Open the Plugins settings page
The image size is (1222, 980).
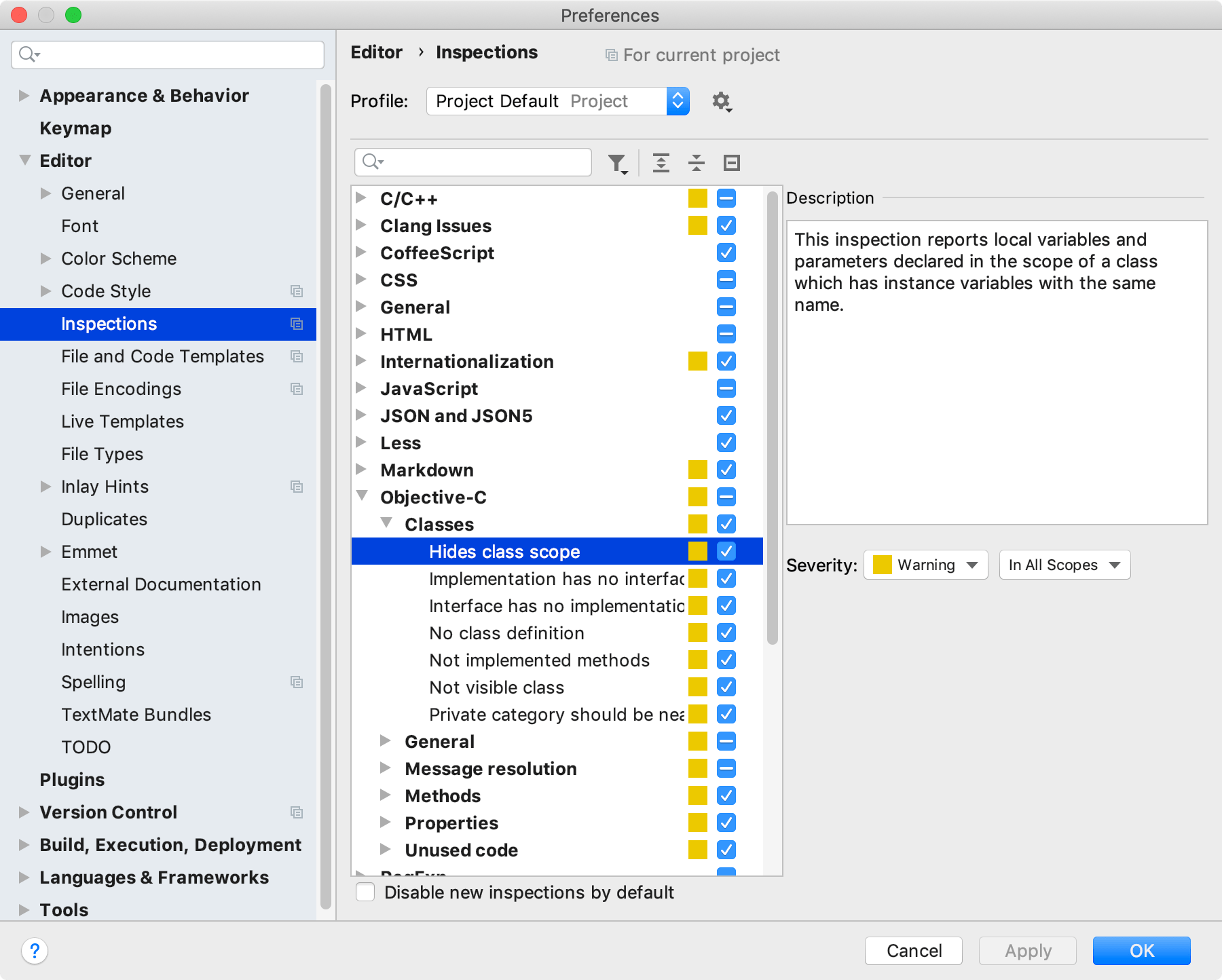(72, 780)
